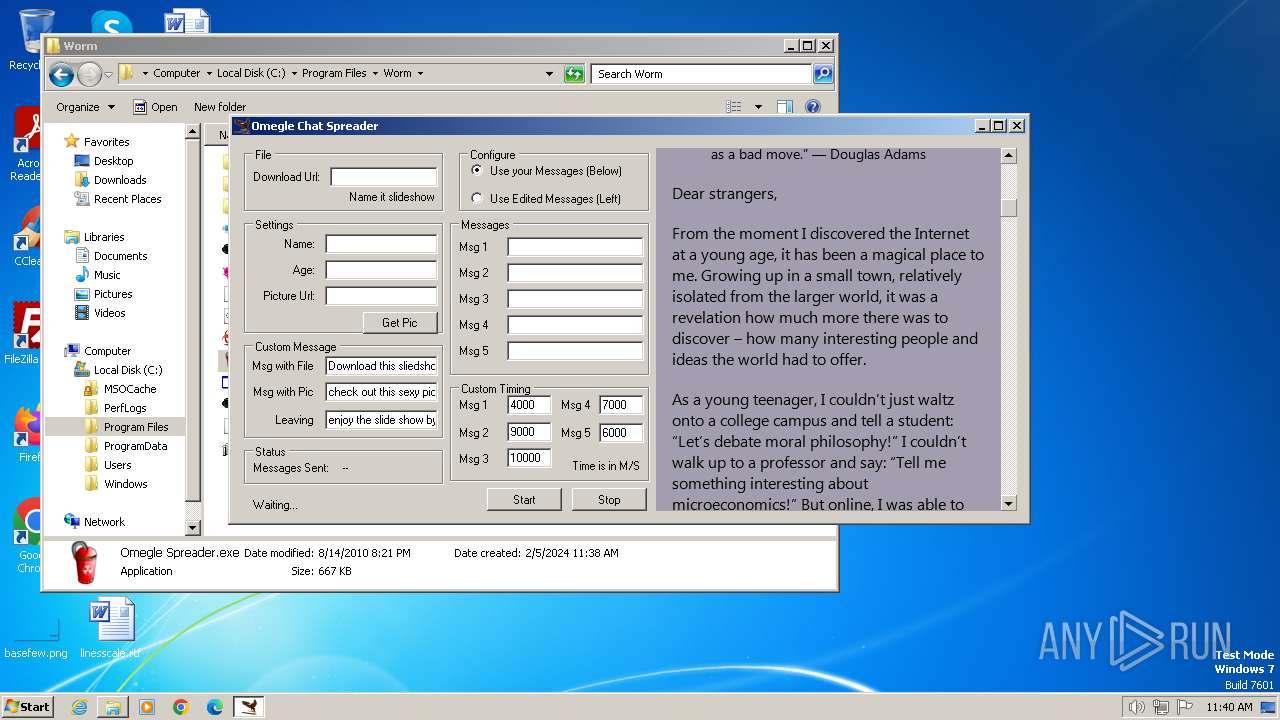Screen dimensions: 1280x720
Task: Click the 'Msg with File' text field
Action: [381, 366]
